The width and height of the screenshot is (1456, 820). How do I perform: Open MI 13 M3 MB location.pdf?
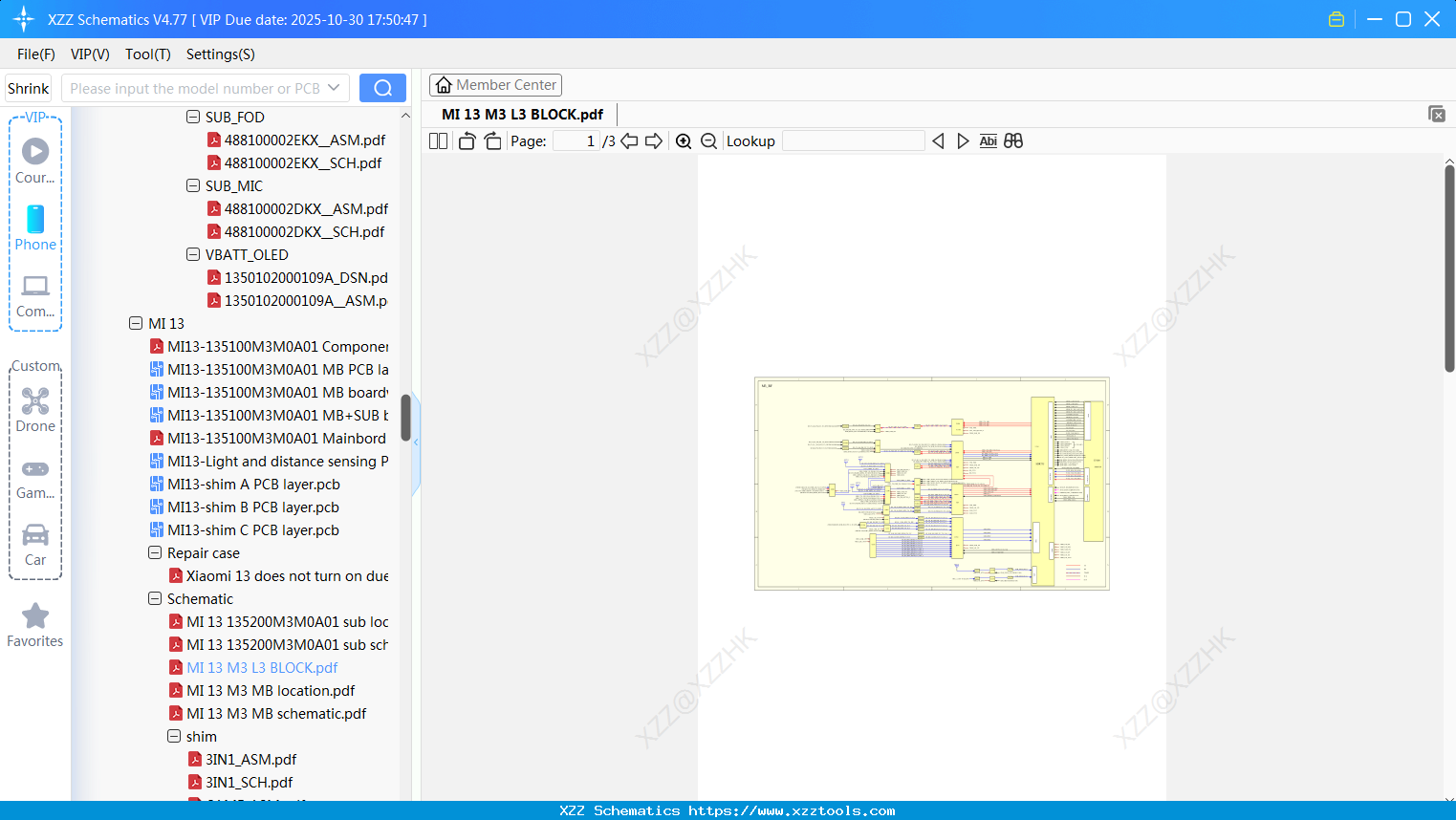coord(271,691)
